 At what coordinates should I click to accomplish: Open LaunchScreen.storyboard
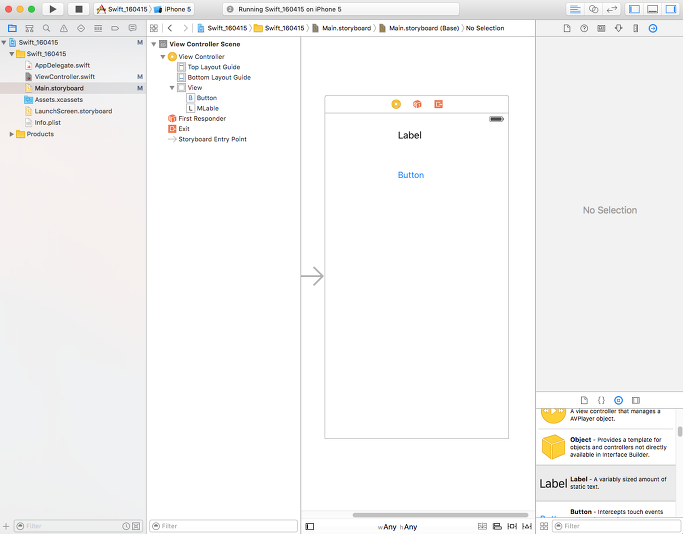[x=73, y=111]
